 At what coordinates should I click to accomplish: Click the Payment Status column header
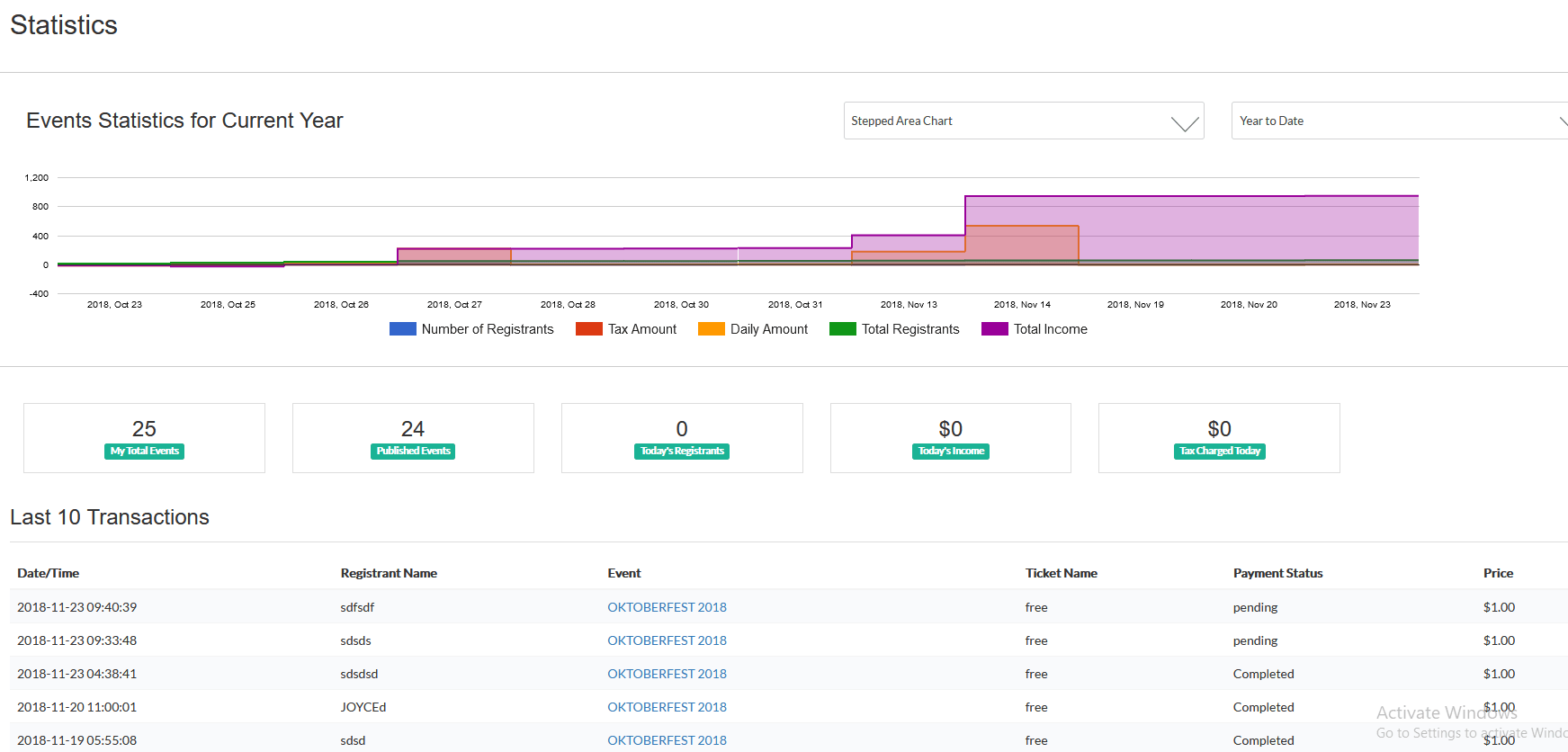point(1277,573)
